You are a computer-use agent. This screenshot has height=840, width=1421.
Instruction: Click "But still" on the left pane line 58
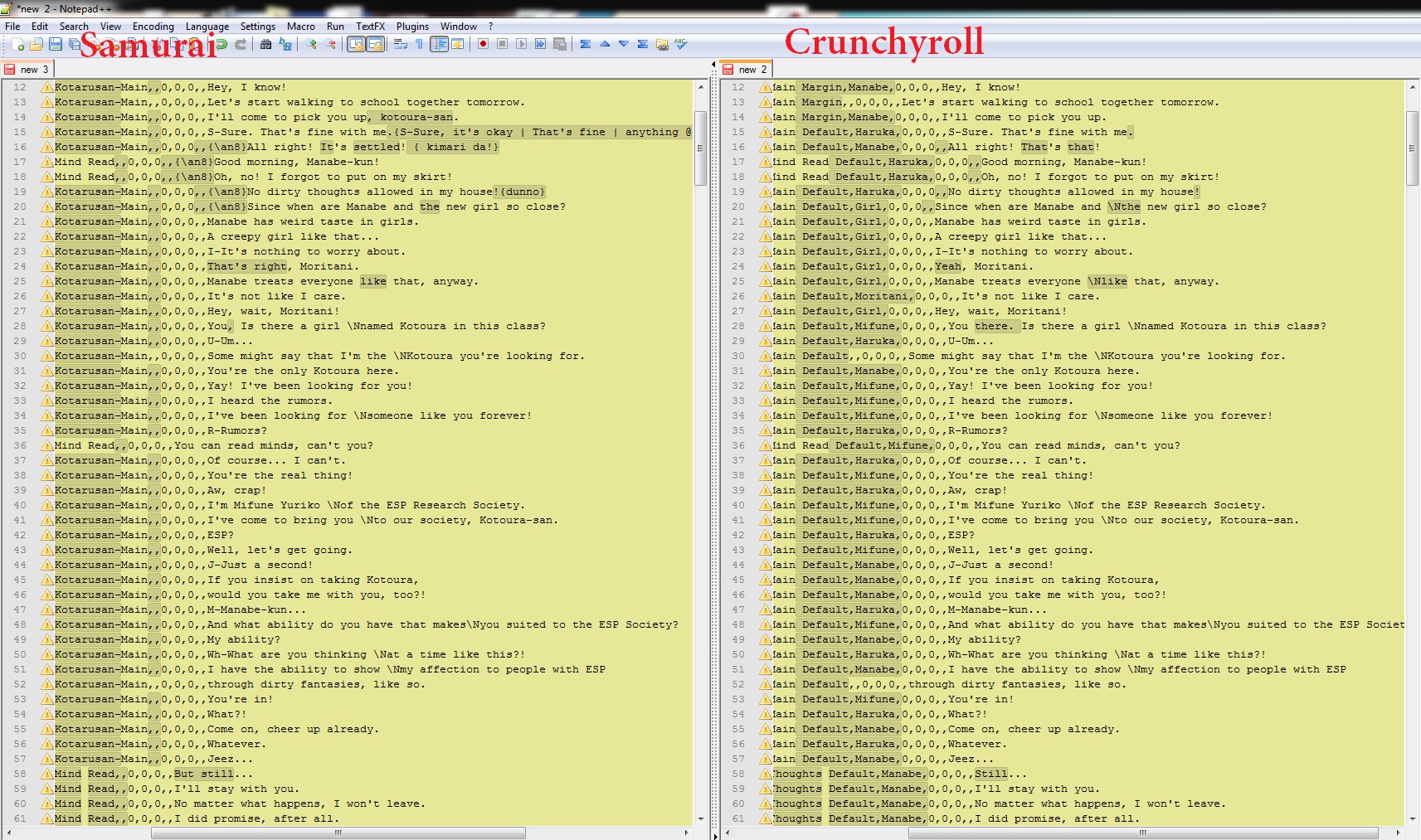pos(204,774)
